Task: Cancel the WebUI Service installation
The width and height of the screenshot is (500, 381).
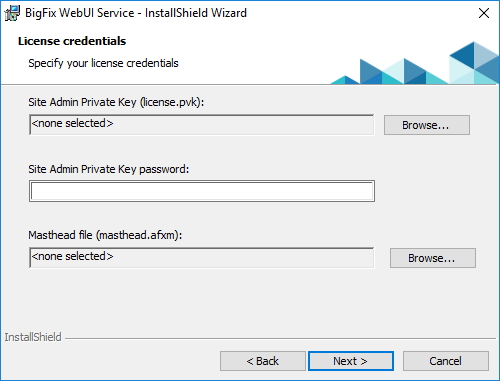Action: click(x=446, y=361)
